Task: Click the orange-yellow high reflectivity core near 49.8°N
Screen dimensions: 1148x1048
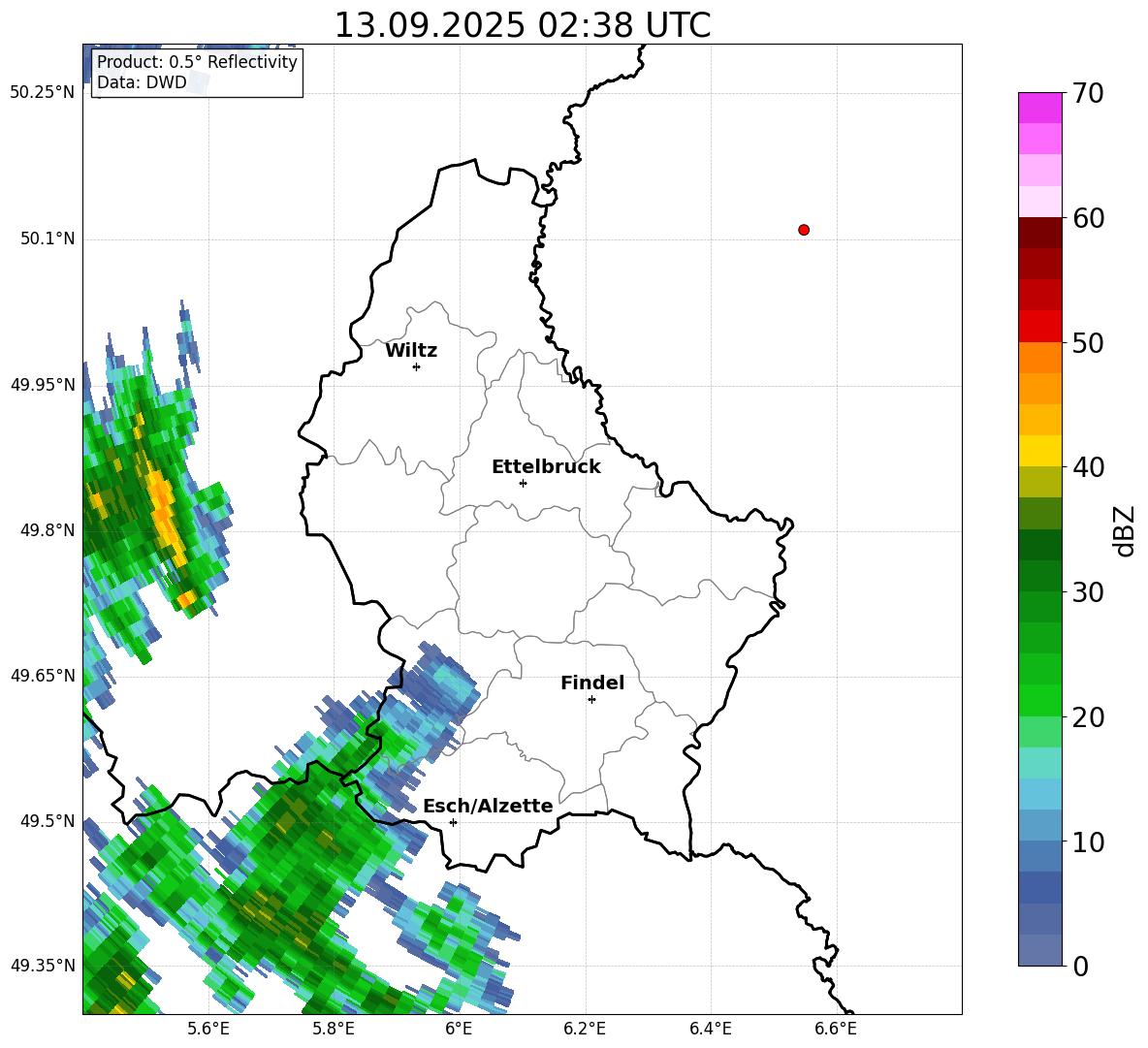Action: click(x=165, y=516)
